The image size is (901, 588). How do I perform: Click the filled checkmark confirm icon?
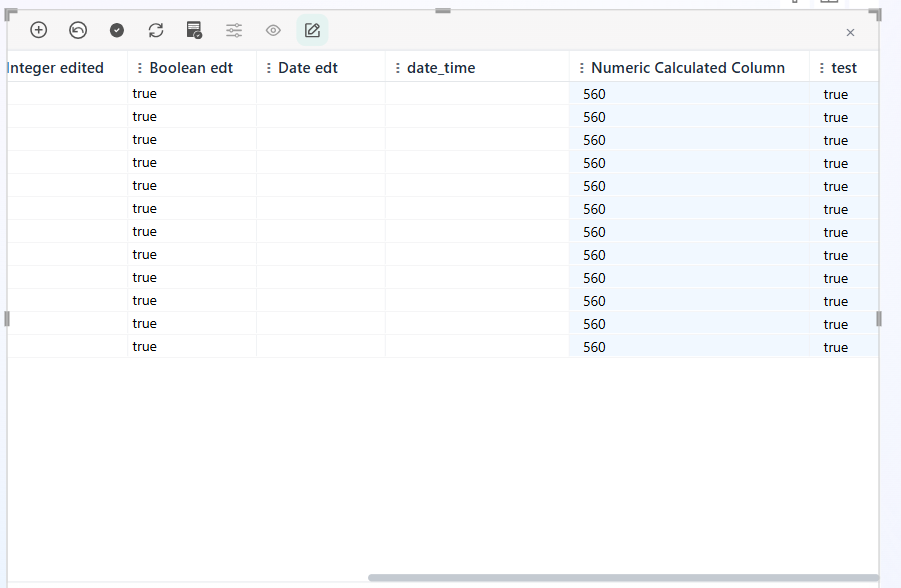(117, 30)
